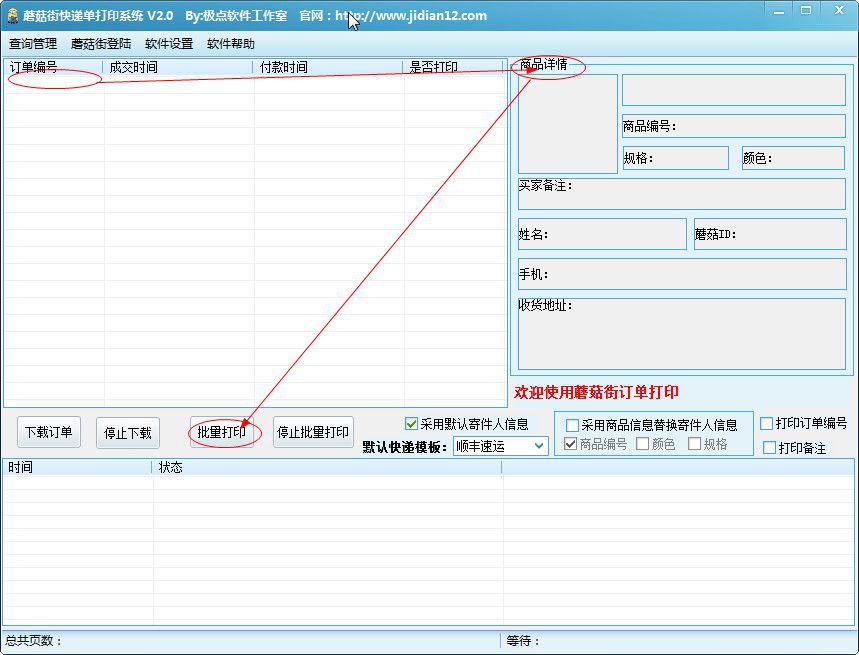This screenshot has width=859, height=655.
Task: Open the 蘑菇街登陆 menu
Action: click(101, 44)
